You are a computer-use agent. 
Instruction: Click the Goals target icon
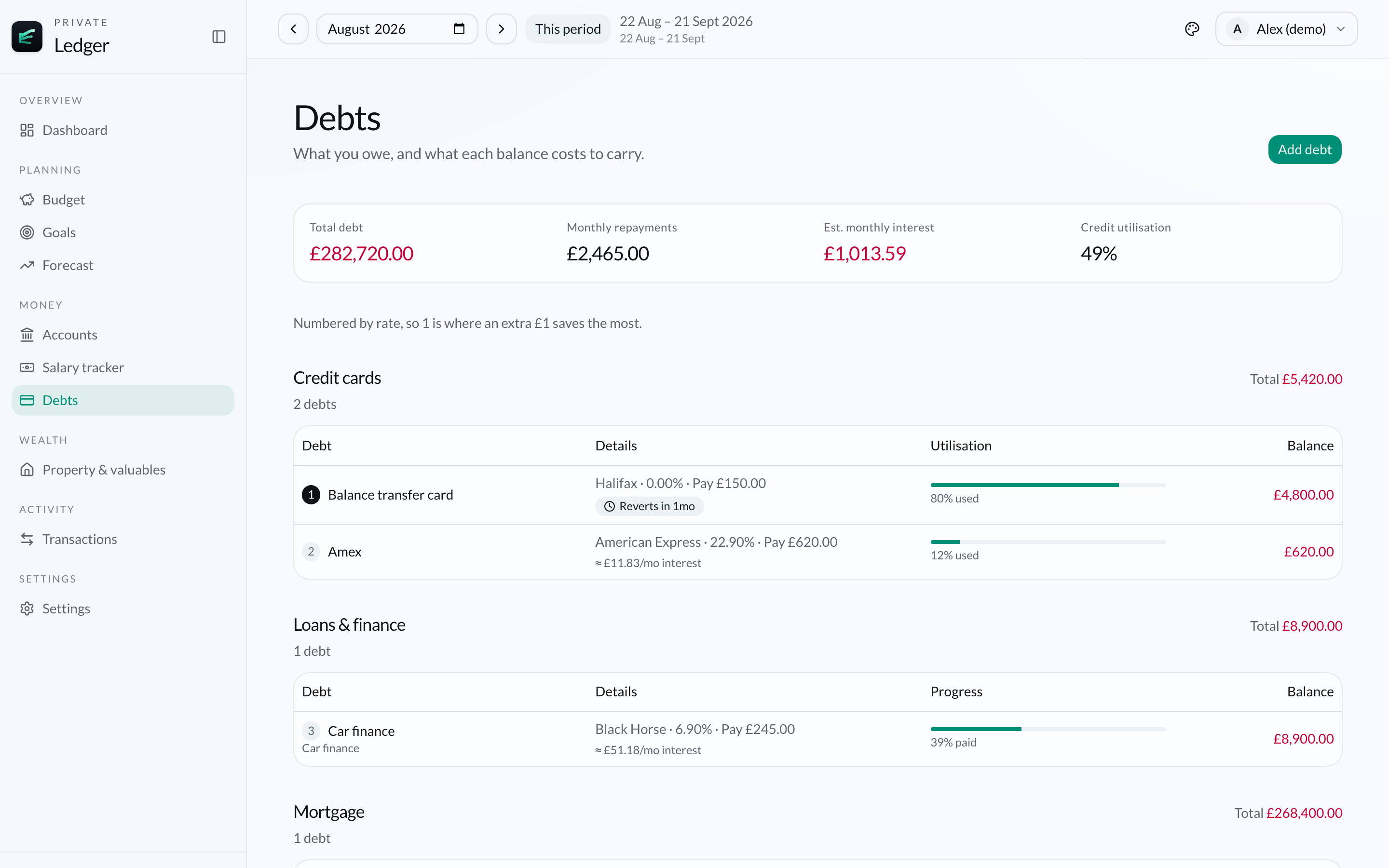27,232
